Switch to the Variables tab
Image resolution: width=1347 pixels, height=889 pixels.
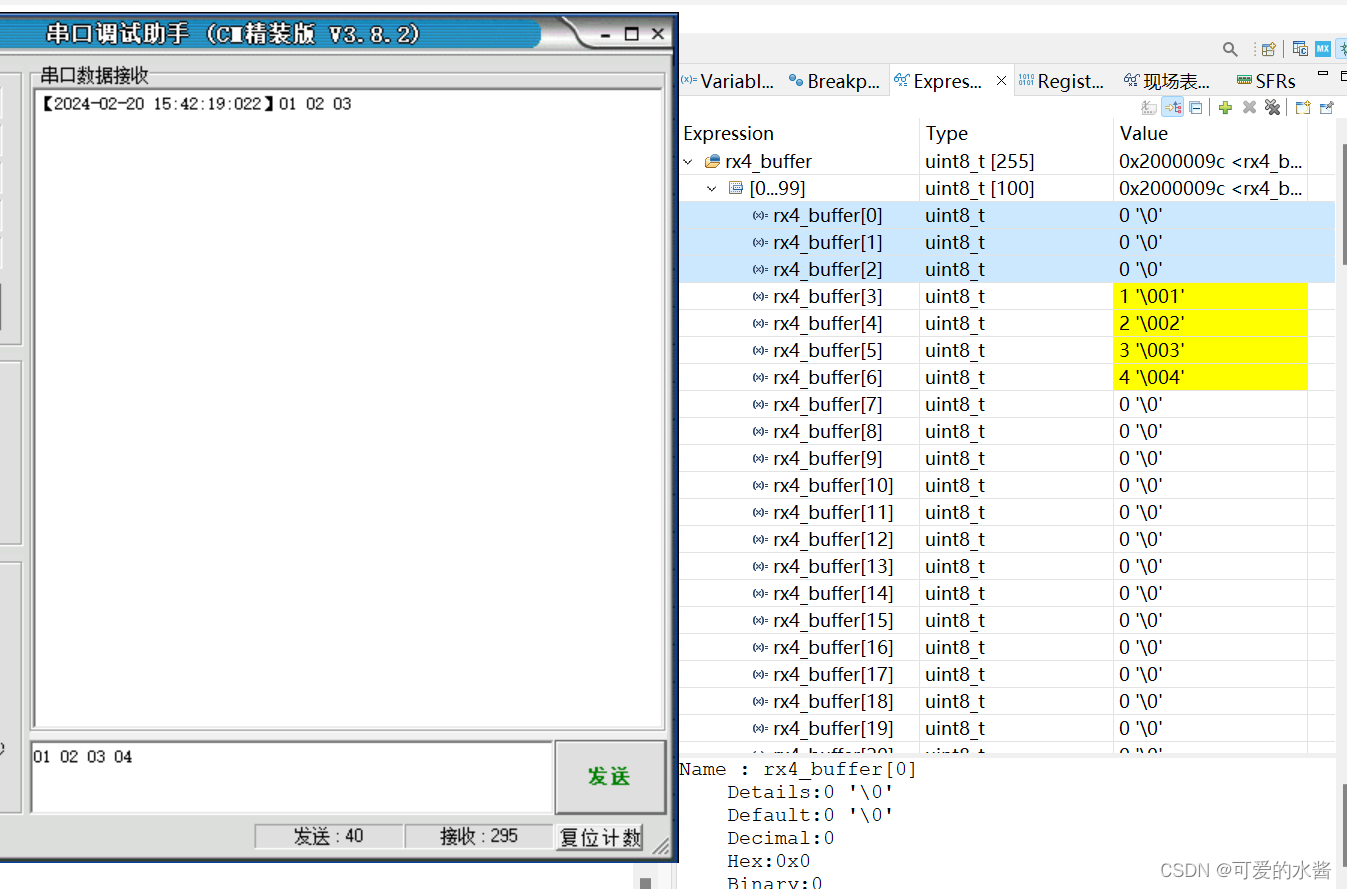pos(728,81)
